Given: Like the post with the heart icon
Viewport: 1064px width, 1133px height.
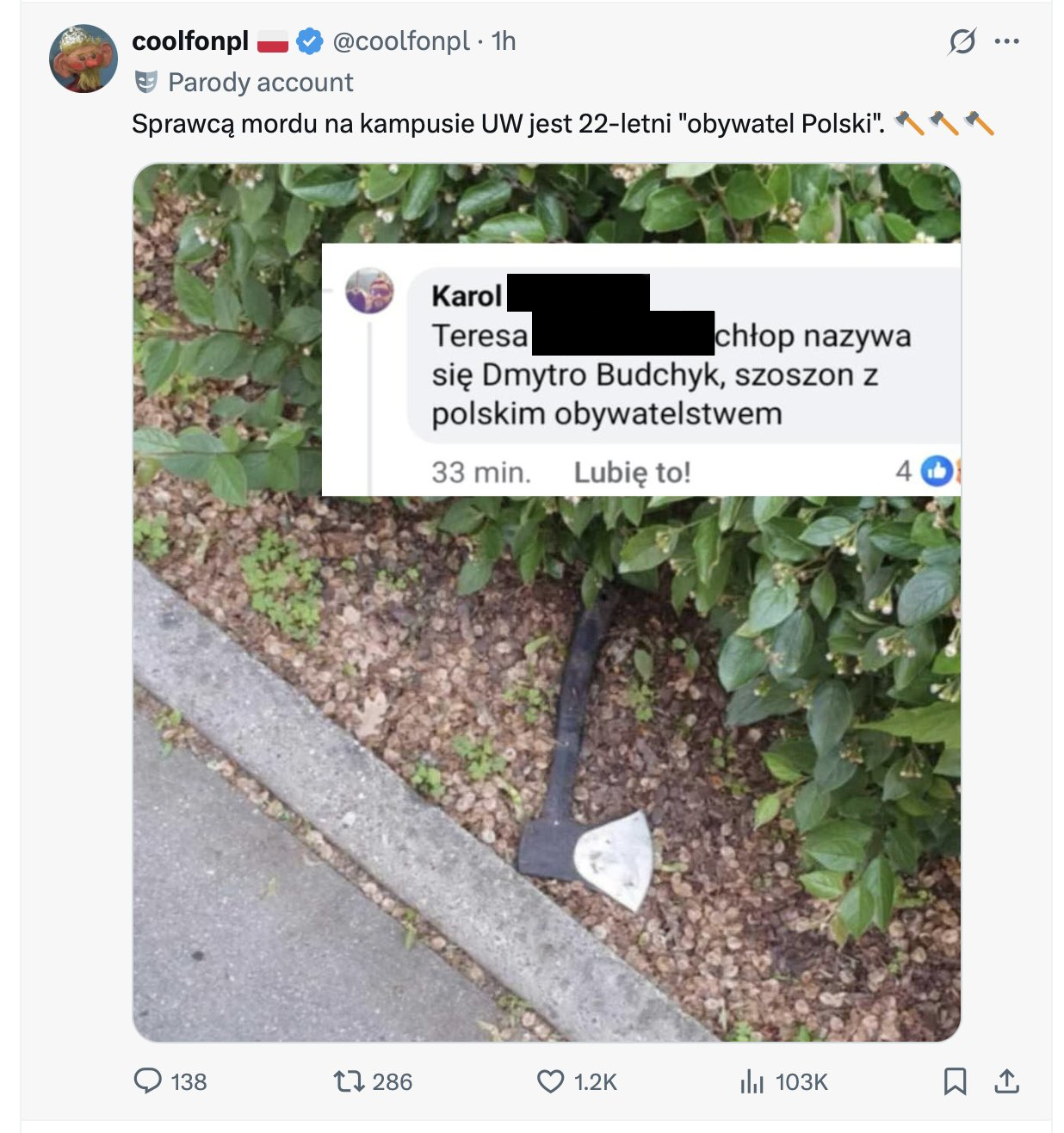Looking at the screenshot, I should (x=550, y=1080).
